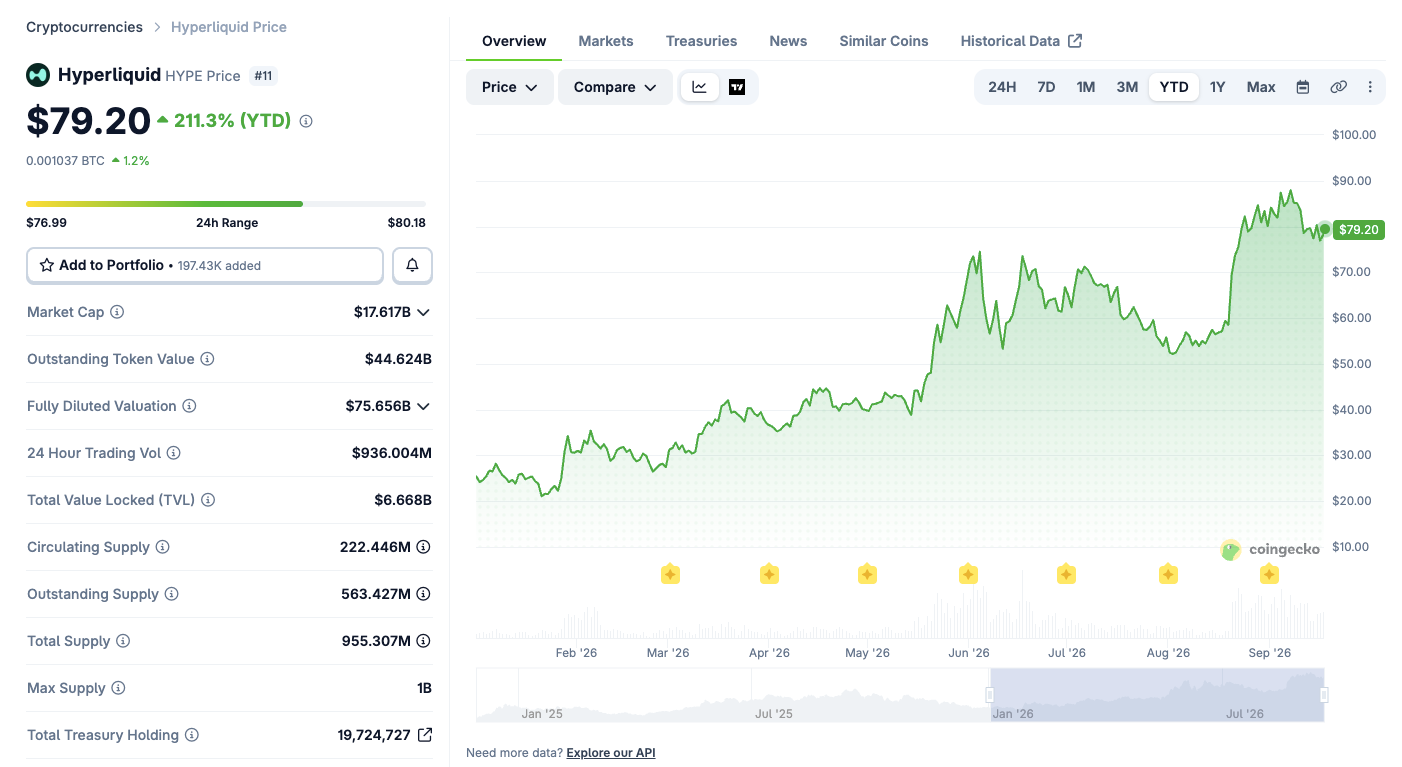Click news marker near Aug '26
This screenshot has width=1402, height=767.
tap(1168, 574)
